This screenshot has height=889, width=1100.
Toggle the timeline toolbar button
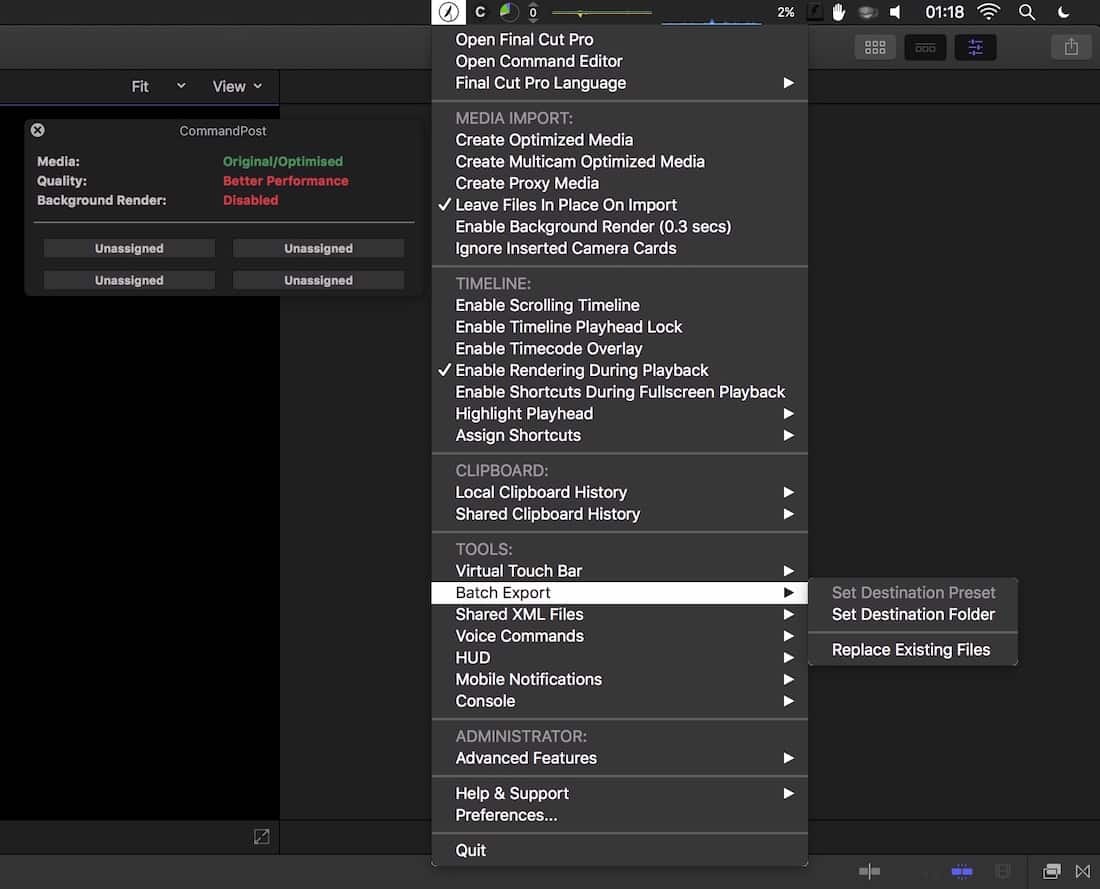tap(925, 48)
